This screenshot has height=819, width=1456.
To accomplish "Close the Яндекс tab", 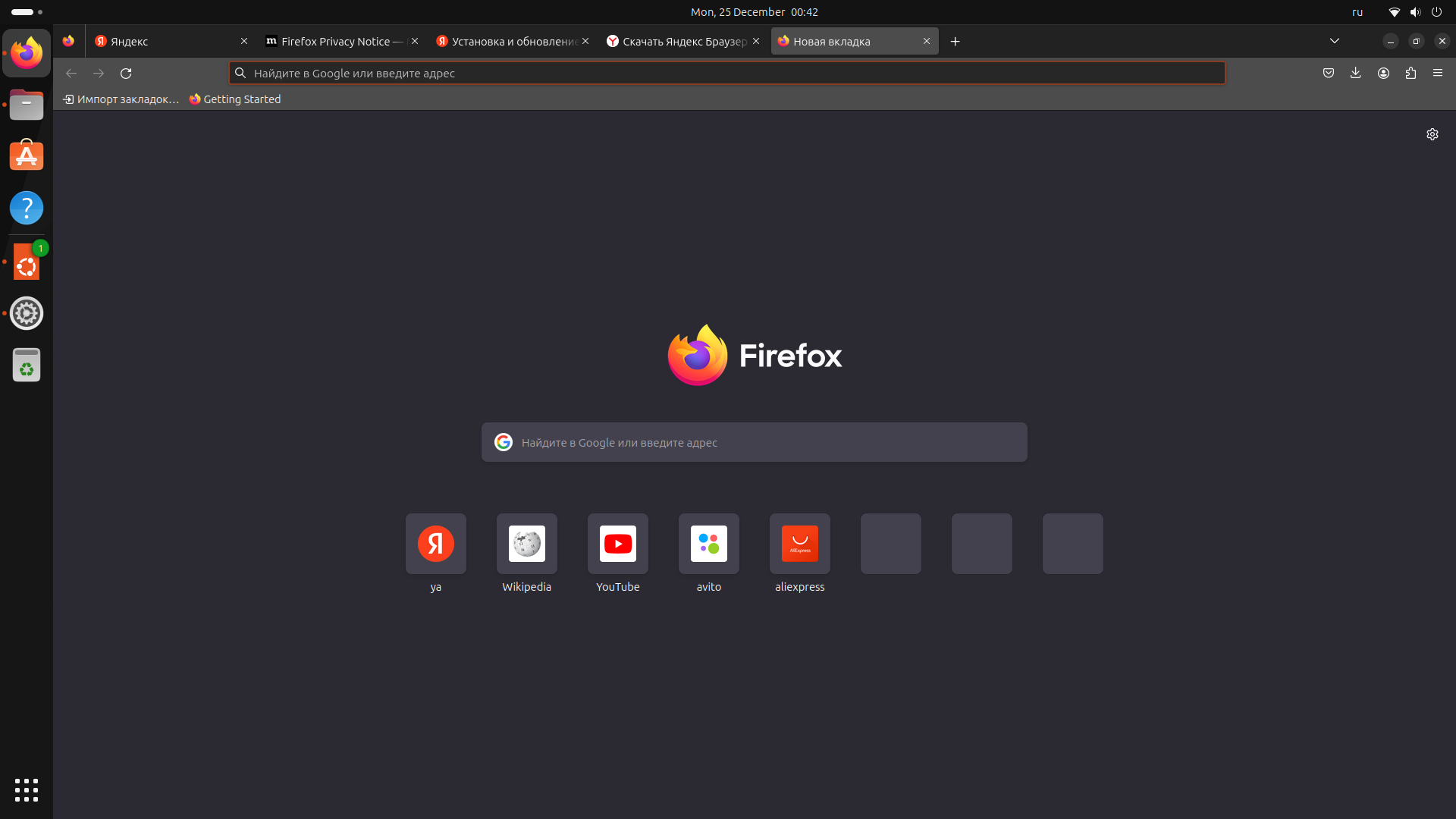I will tap(244, 42).
